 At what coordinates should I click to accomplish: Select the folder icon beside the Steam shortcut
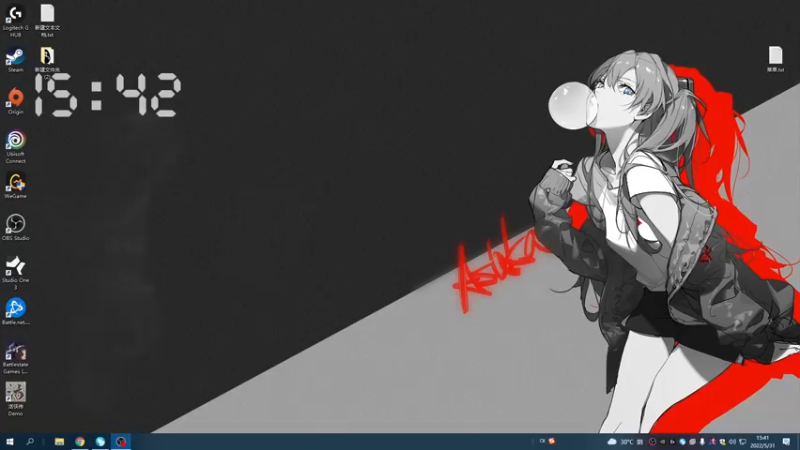pyautogui.click(x=47, y=61)
